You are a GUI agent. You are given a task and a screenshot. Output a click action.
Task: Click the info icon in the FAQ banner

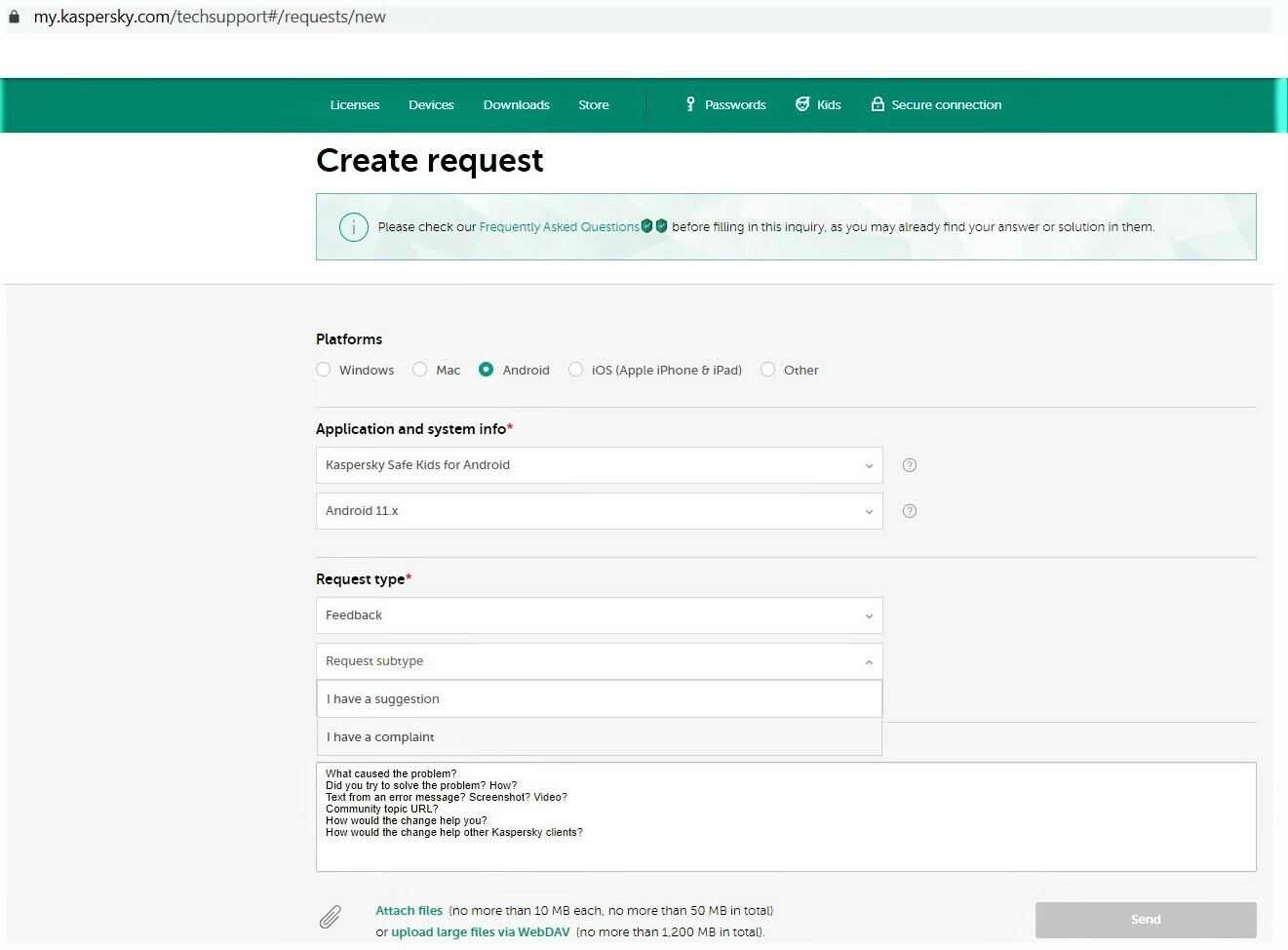(x=353, y=227)
